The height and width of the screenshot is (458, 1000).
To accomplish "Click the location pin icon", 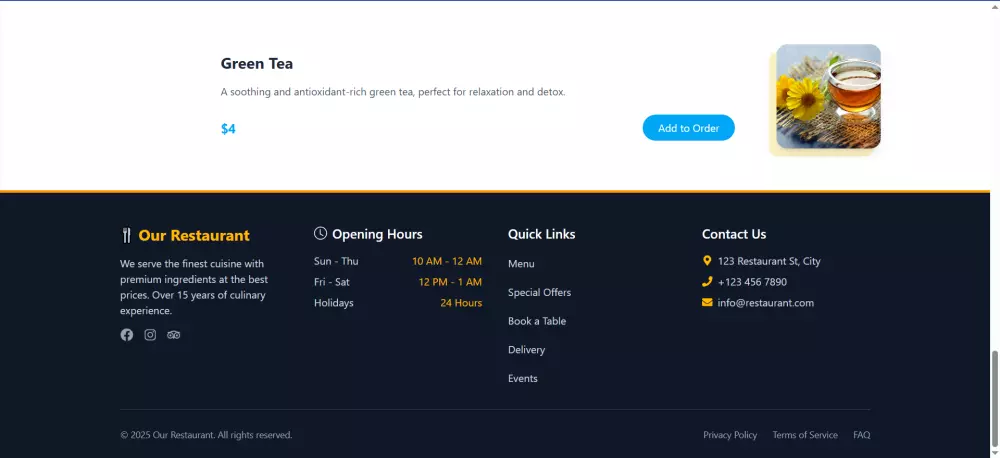I will pyautogui.click(x=707, y=261).
